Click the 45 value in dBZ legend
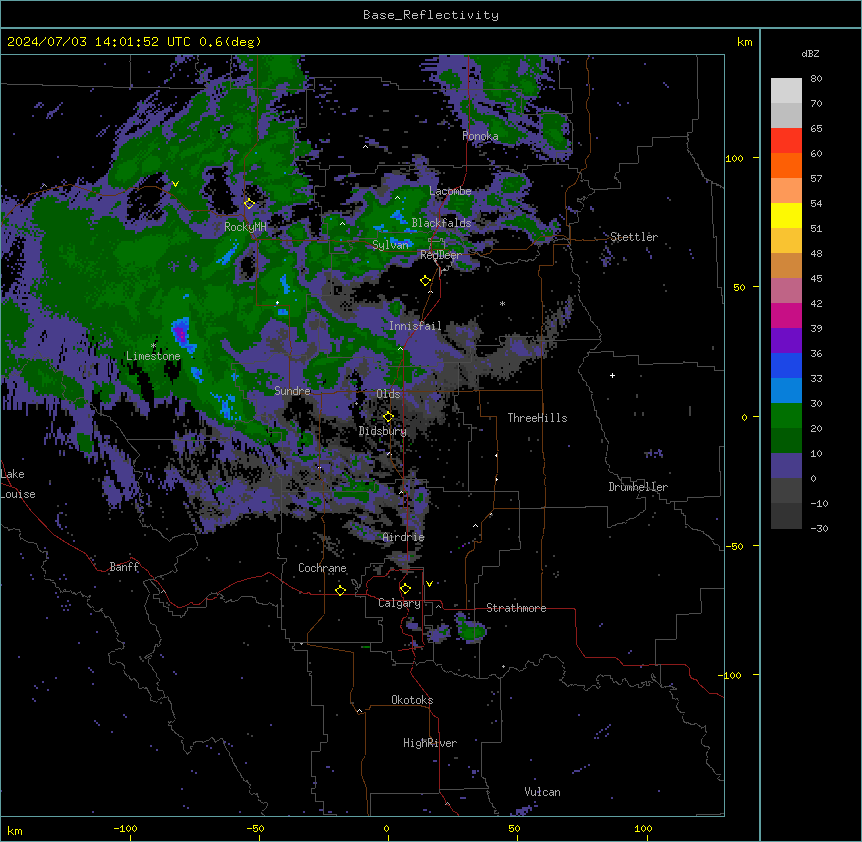Viewport: 862px width, 842px height. (x=816, y=279)
